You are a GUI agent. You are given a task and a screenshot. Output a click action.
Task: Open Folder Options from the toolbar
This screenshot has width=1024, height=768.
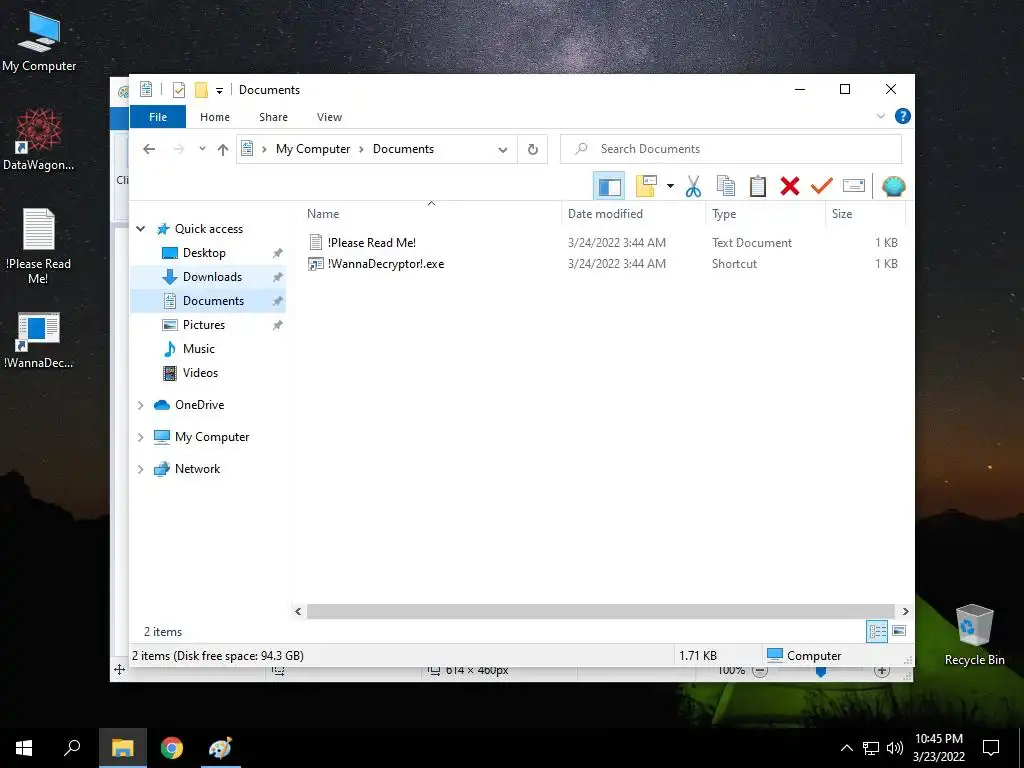pos(646,187)
